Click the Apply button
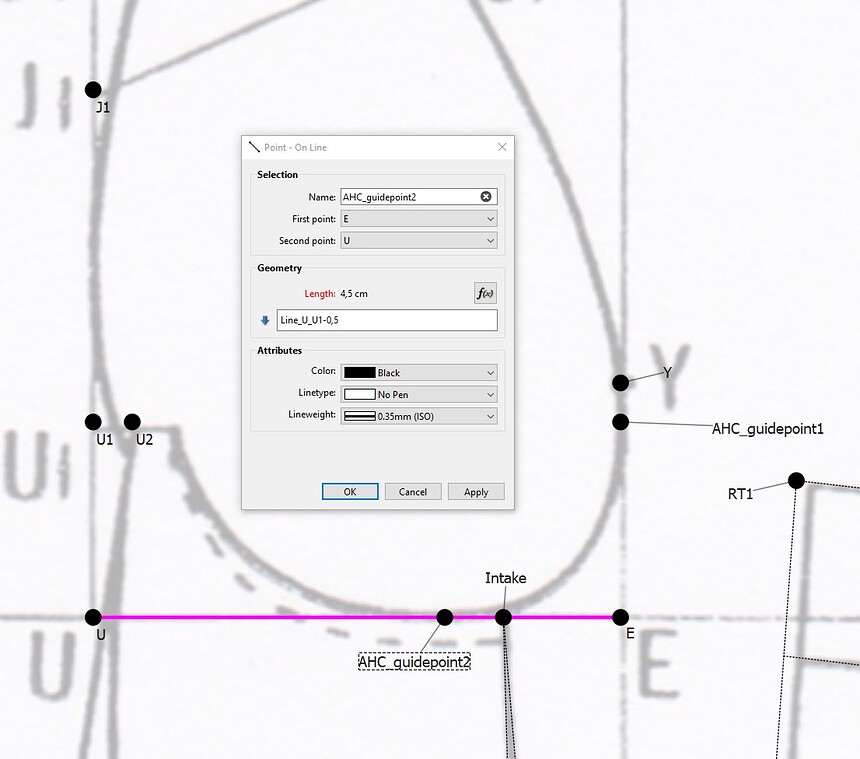The height and width of the screenshot is (759, 860). (476, 492)
